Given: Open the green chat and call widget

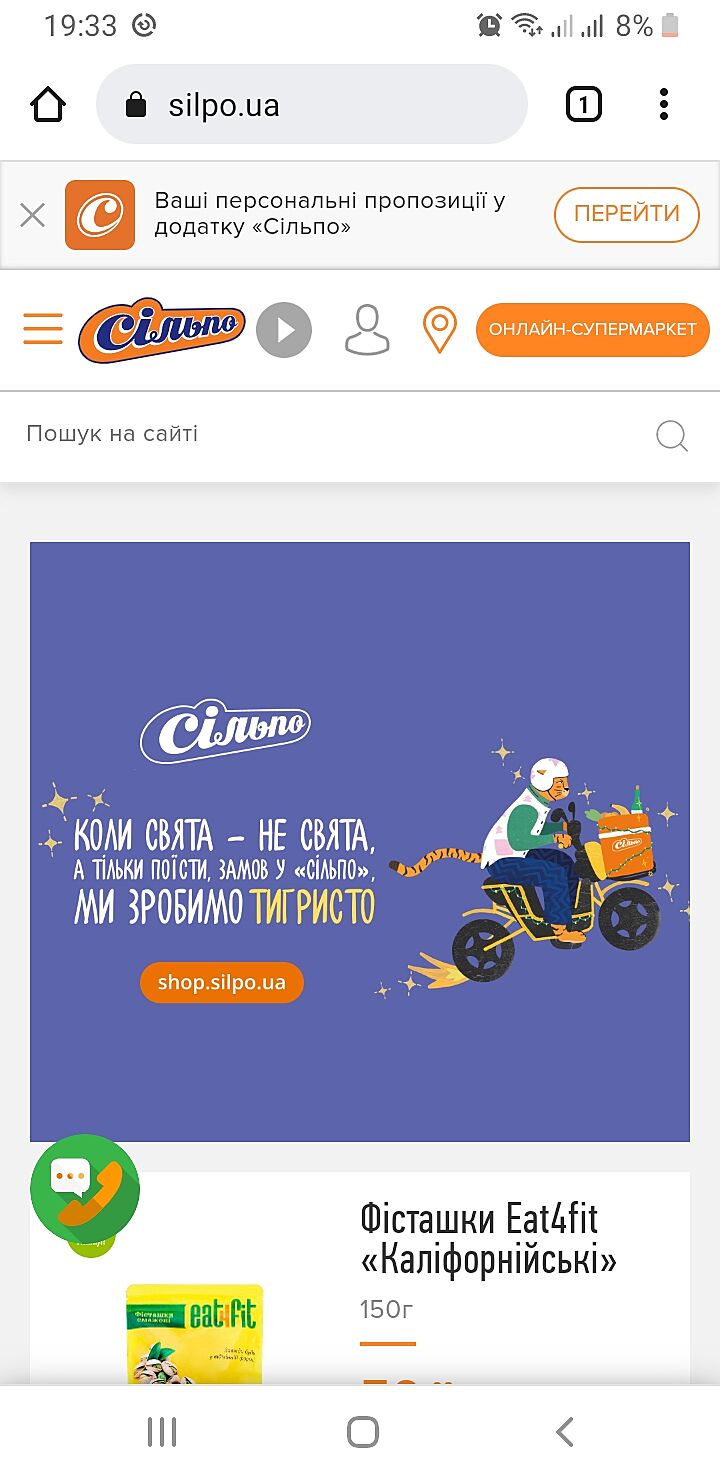Looking at the screenshot, I should (x=85, y=1189).
